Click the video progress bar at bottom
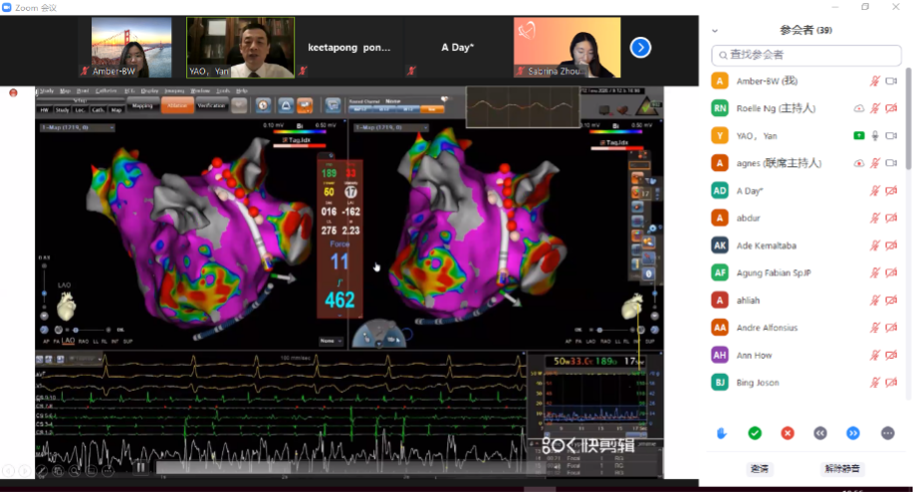The height and width of the screenshot is (495, 916). [330, 467]
